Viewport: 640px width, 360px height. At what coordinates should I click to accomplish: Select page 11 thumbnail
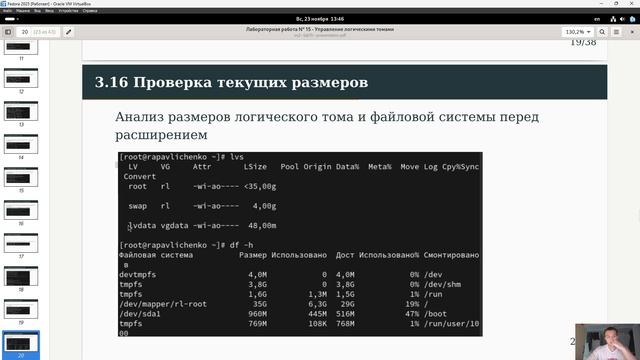point(21,47)
